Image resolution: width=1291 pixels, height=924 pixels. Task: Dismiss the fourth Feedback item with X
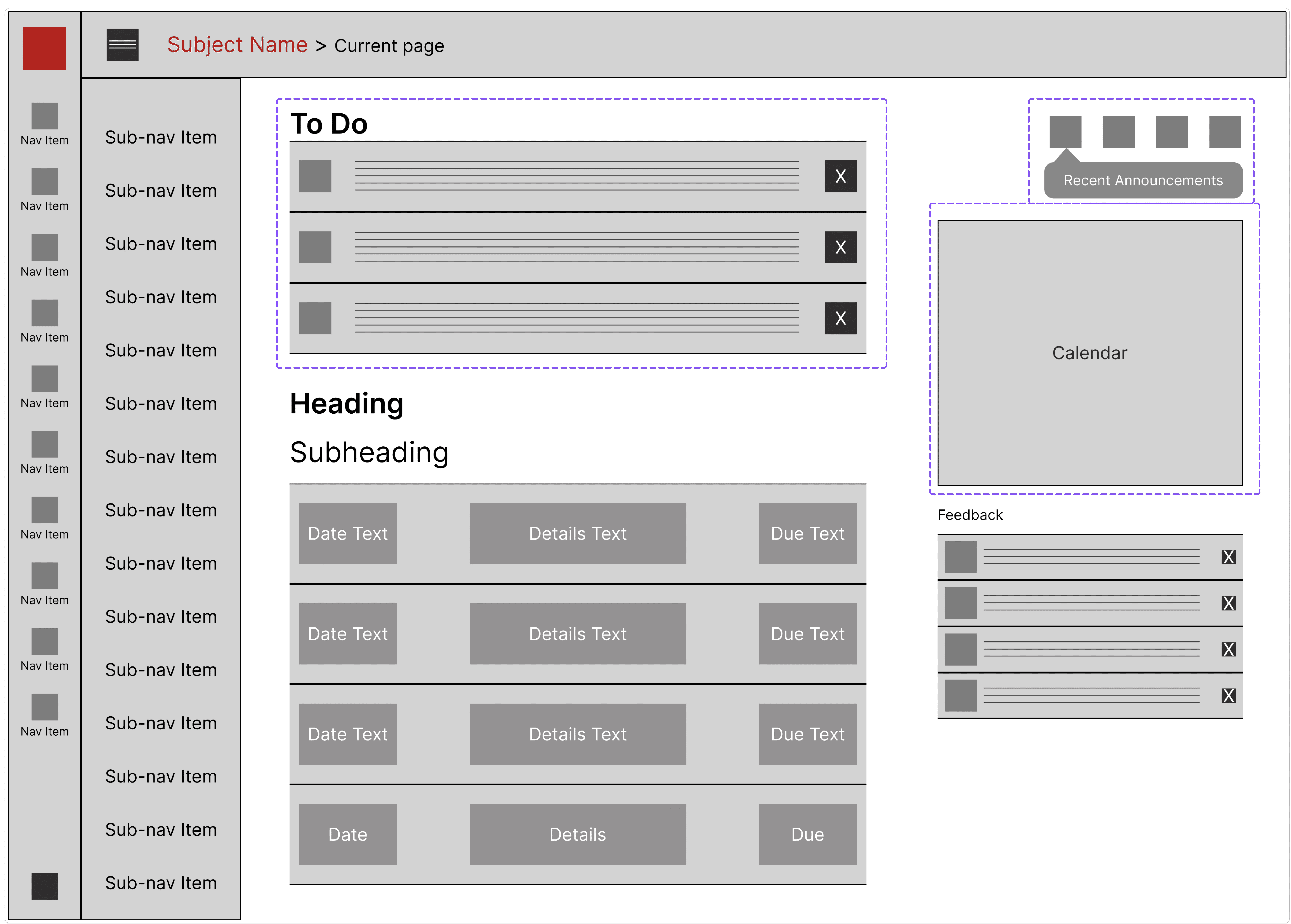[x=1228, y=695]
